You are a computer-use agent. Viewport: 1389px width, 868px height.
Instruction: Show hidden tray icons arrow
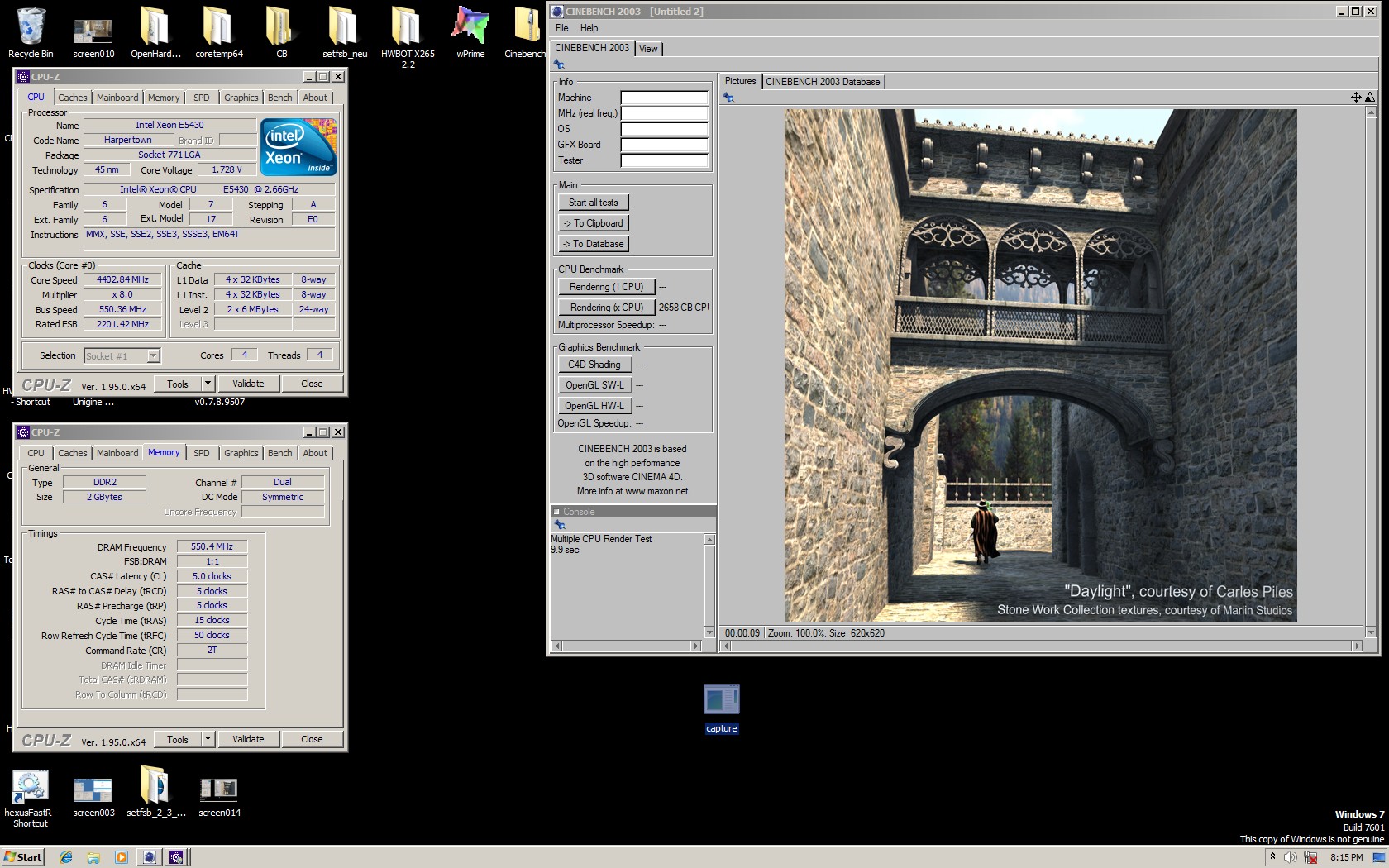click(1272, 857)
